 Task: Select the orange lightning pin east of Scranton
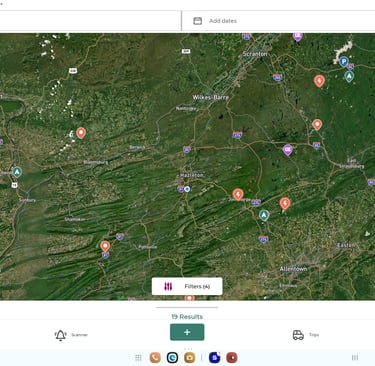coord(319,81)
